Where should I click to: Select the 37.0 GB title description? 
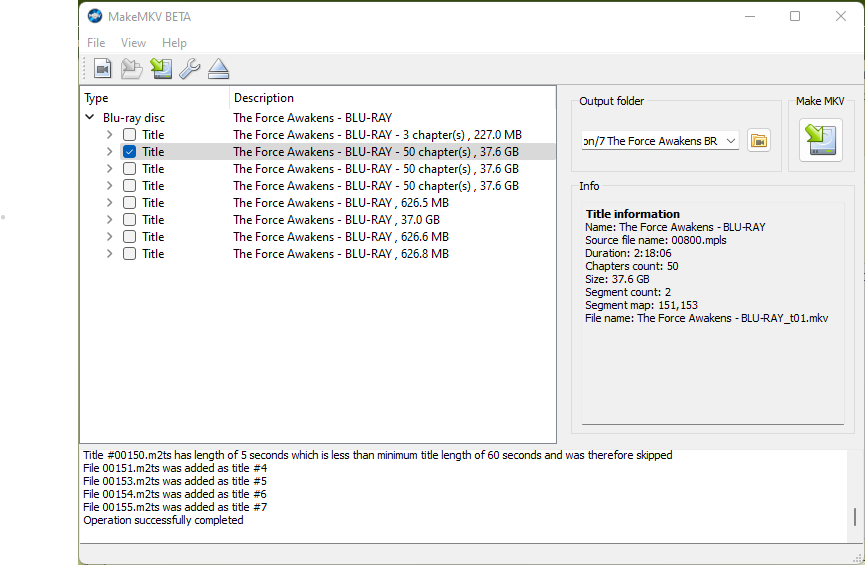(337, 220)
